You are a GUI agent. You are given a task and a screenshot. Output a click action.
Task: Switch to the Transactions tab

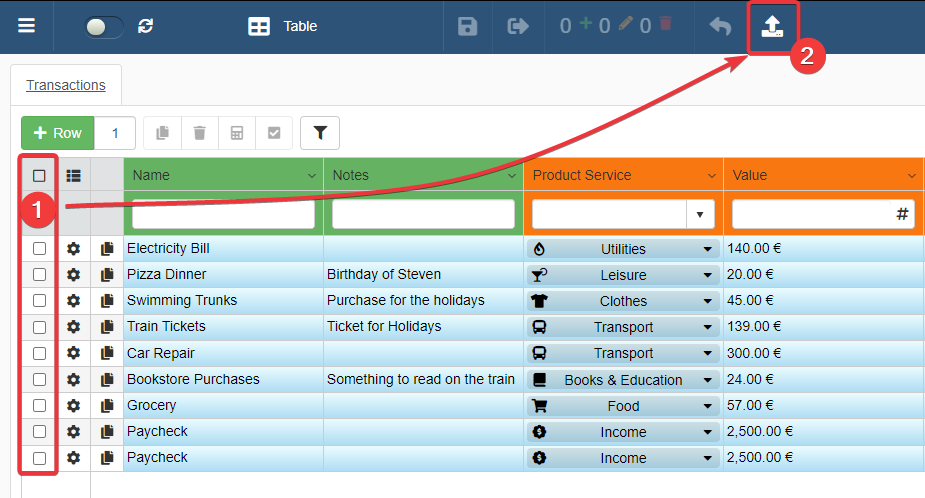click(66, 85)
